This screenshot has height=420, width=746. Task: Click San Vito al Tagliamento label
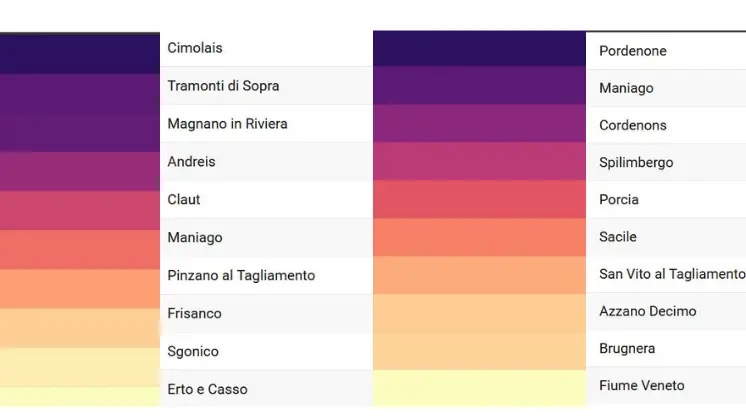(672, 274)
